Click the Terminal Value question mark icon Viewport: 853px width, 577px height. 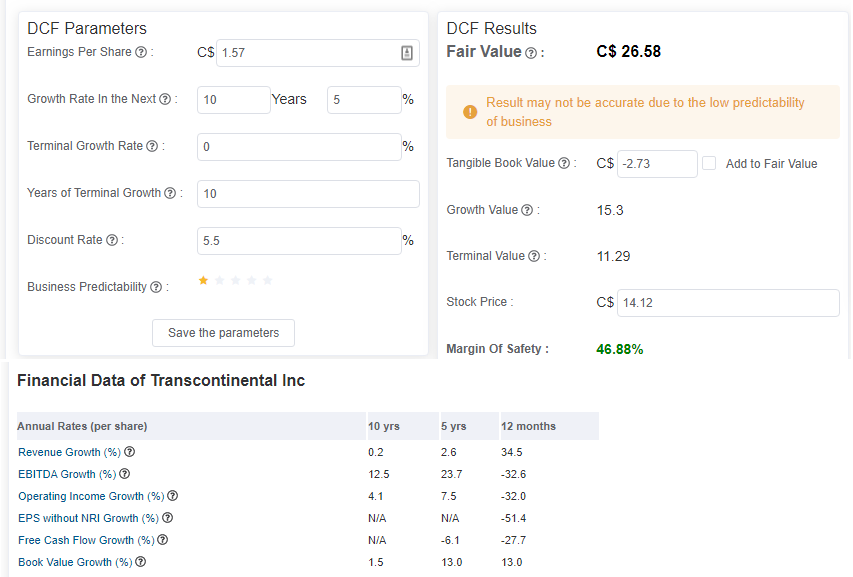pyautogui.click(x=534, y=255)
